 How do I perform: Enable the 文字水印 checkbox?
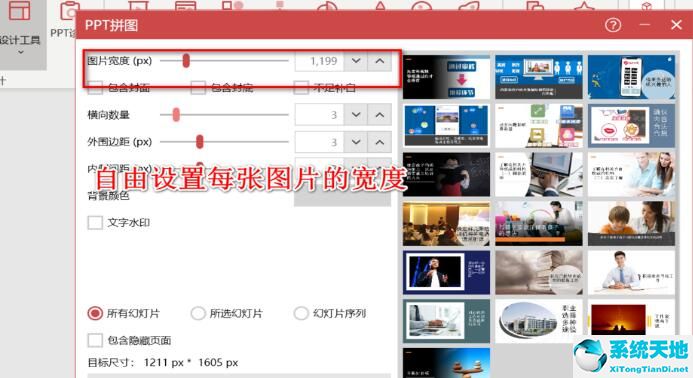(95, 222)
